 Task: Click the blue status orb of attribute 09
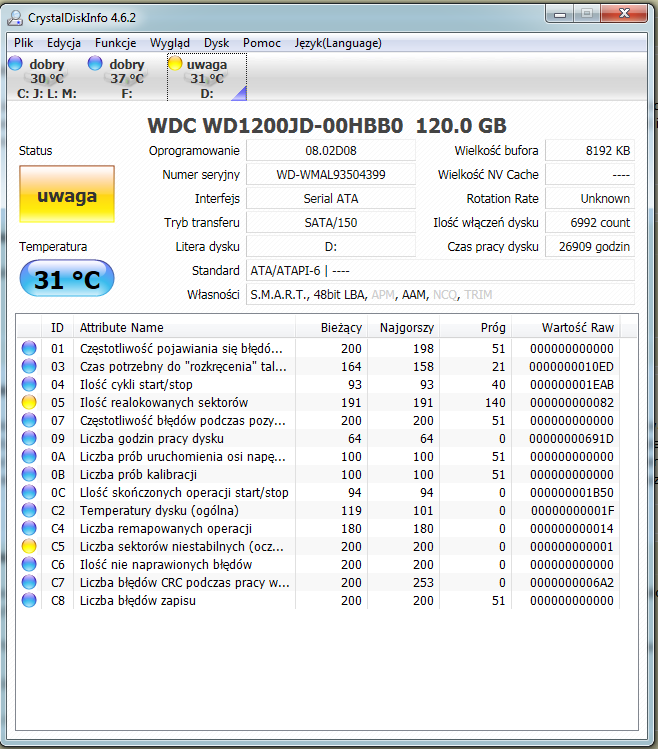point(29,439)
